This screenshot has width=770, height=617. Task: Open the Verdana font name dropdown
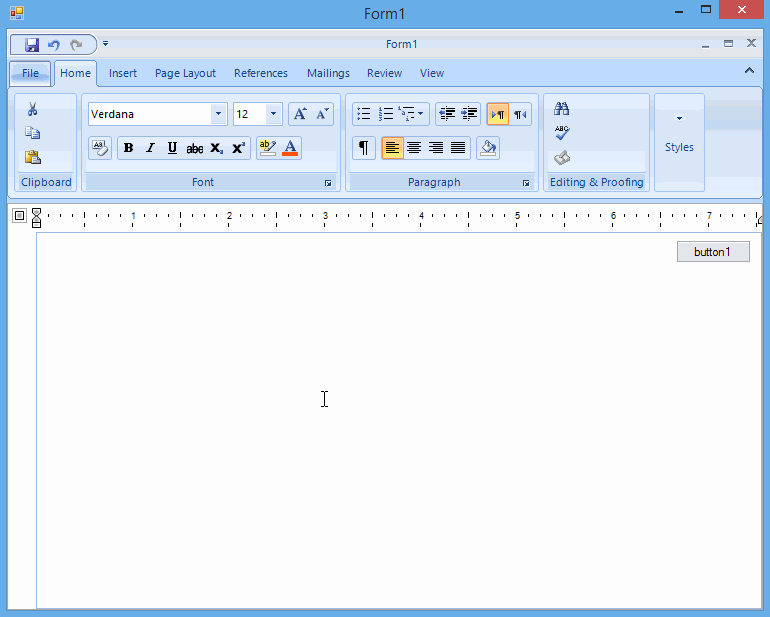219,114
